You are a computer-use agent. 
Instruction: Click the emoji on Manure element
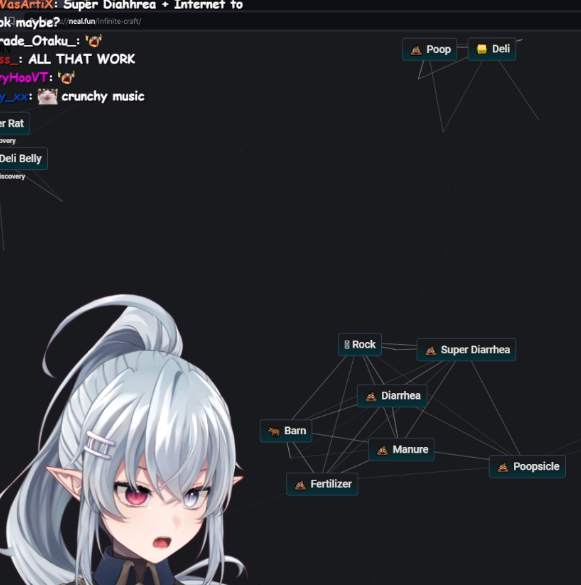pos(382,450)
